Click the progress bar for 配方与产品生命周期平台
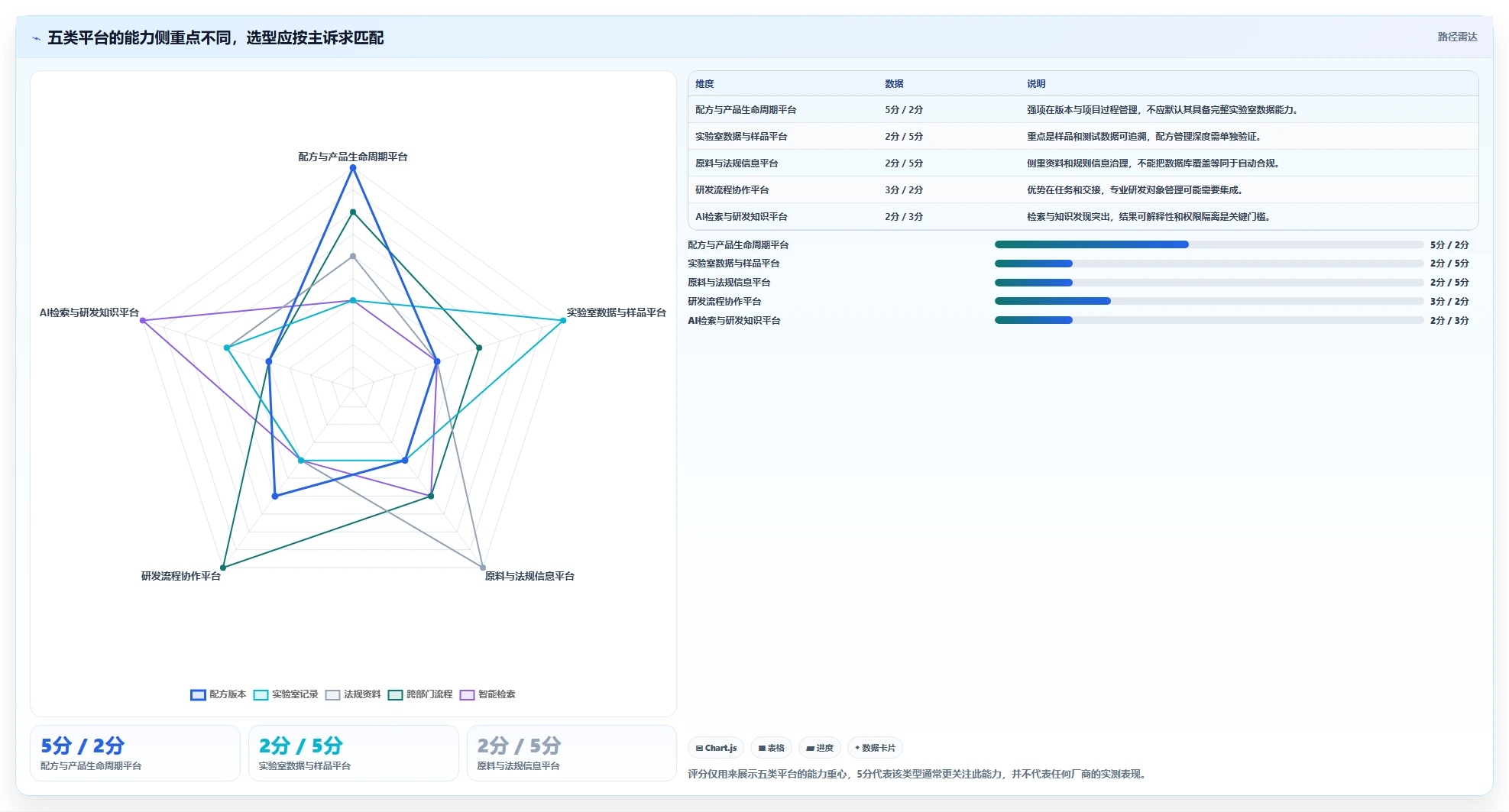1509x812 pixels. pos(1209,244)
